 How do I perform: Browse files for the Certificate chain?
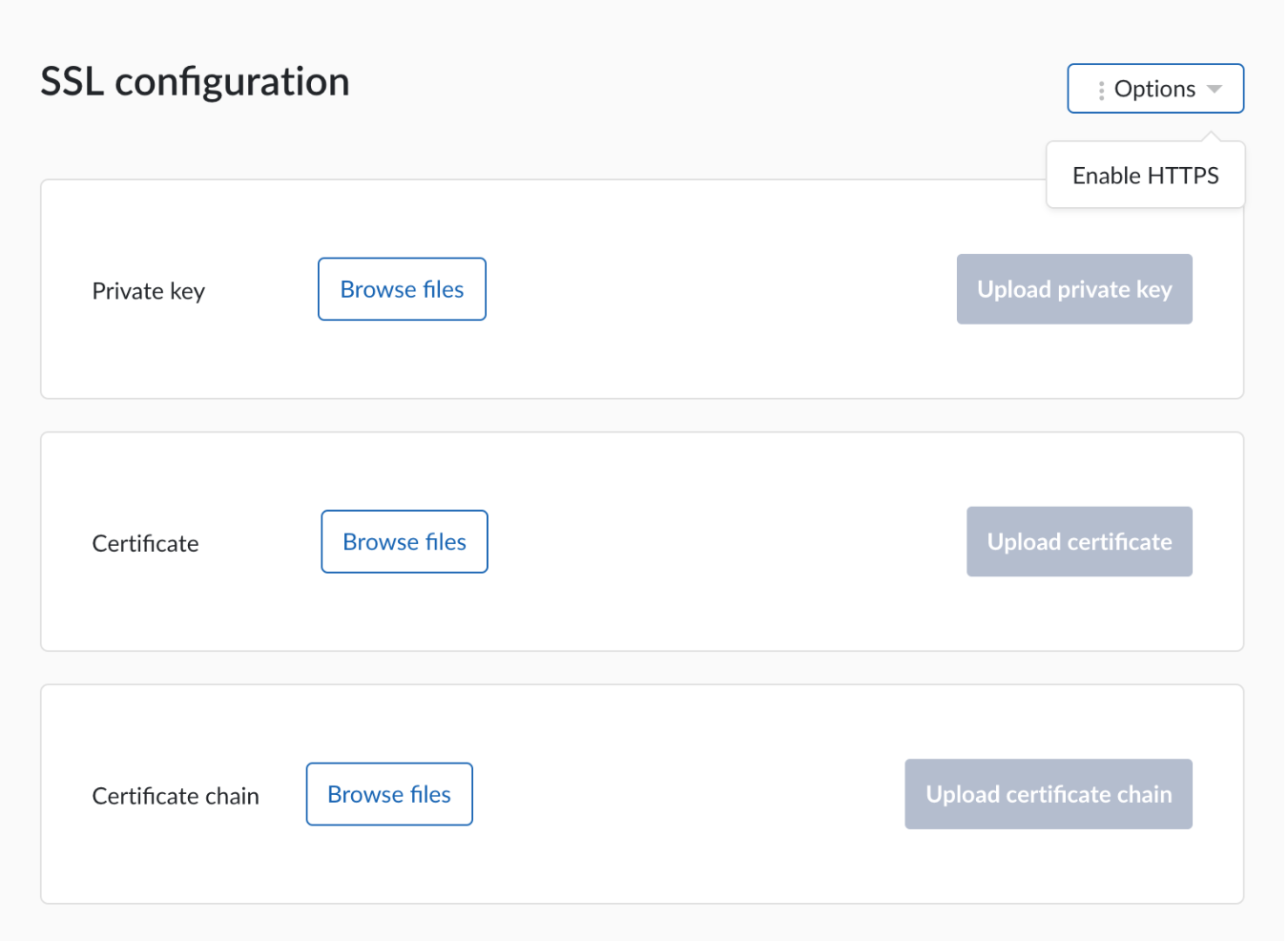pos(389,794)
